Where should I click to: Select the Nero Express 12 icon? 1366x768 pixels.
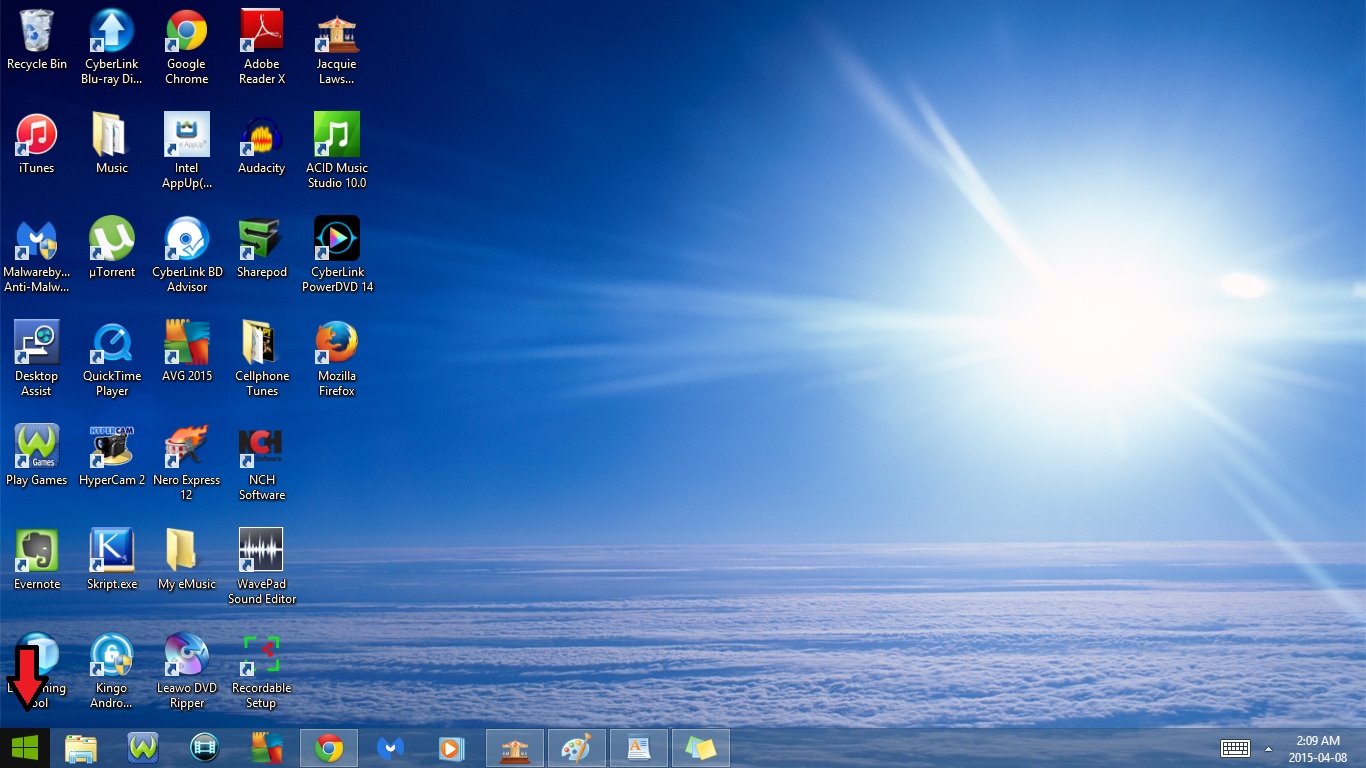point(187,463)
